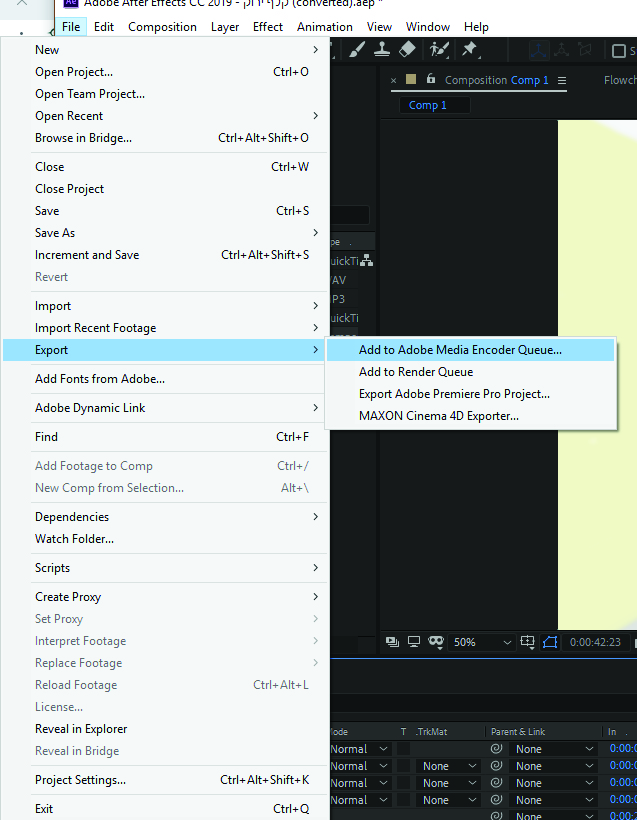The width and height of the screenshot is (637, 820).
Task: Open the Effect menu
Action: [x=268, y=27]
